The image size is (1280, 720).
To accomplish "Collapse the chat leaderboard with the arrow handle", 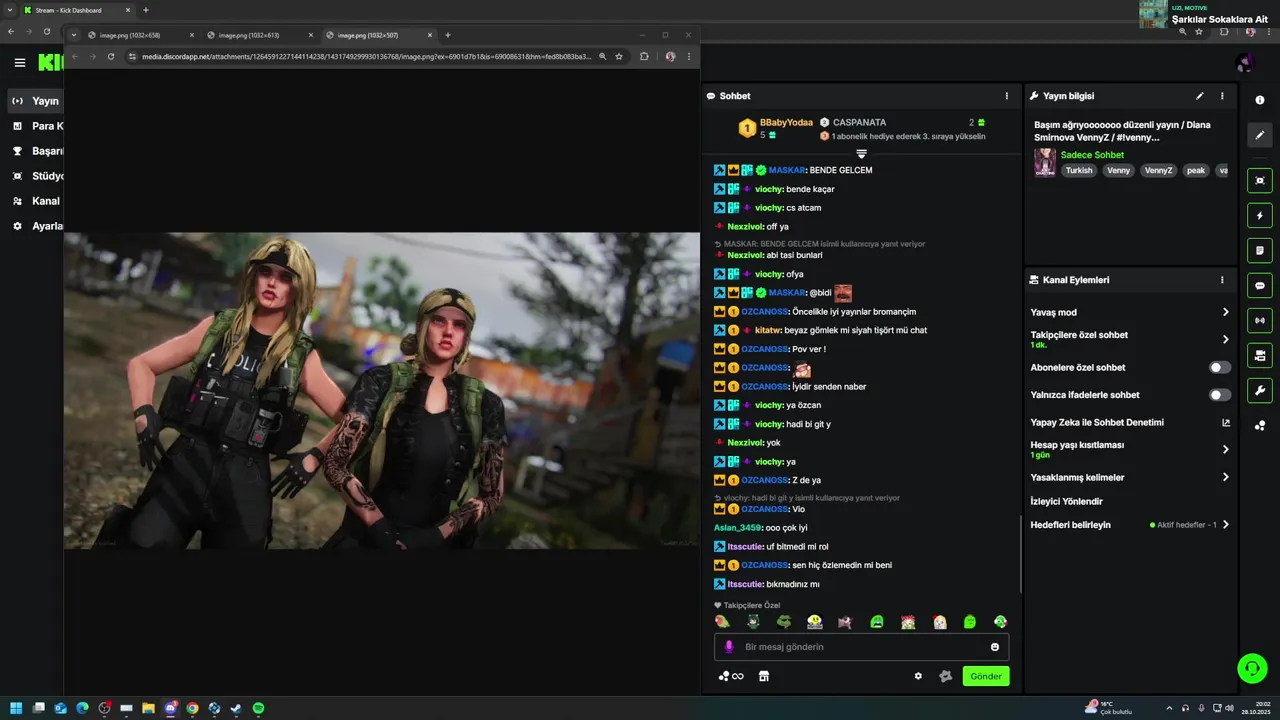I will [x=861, y=154].
